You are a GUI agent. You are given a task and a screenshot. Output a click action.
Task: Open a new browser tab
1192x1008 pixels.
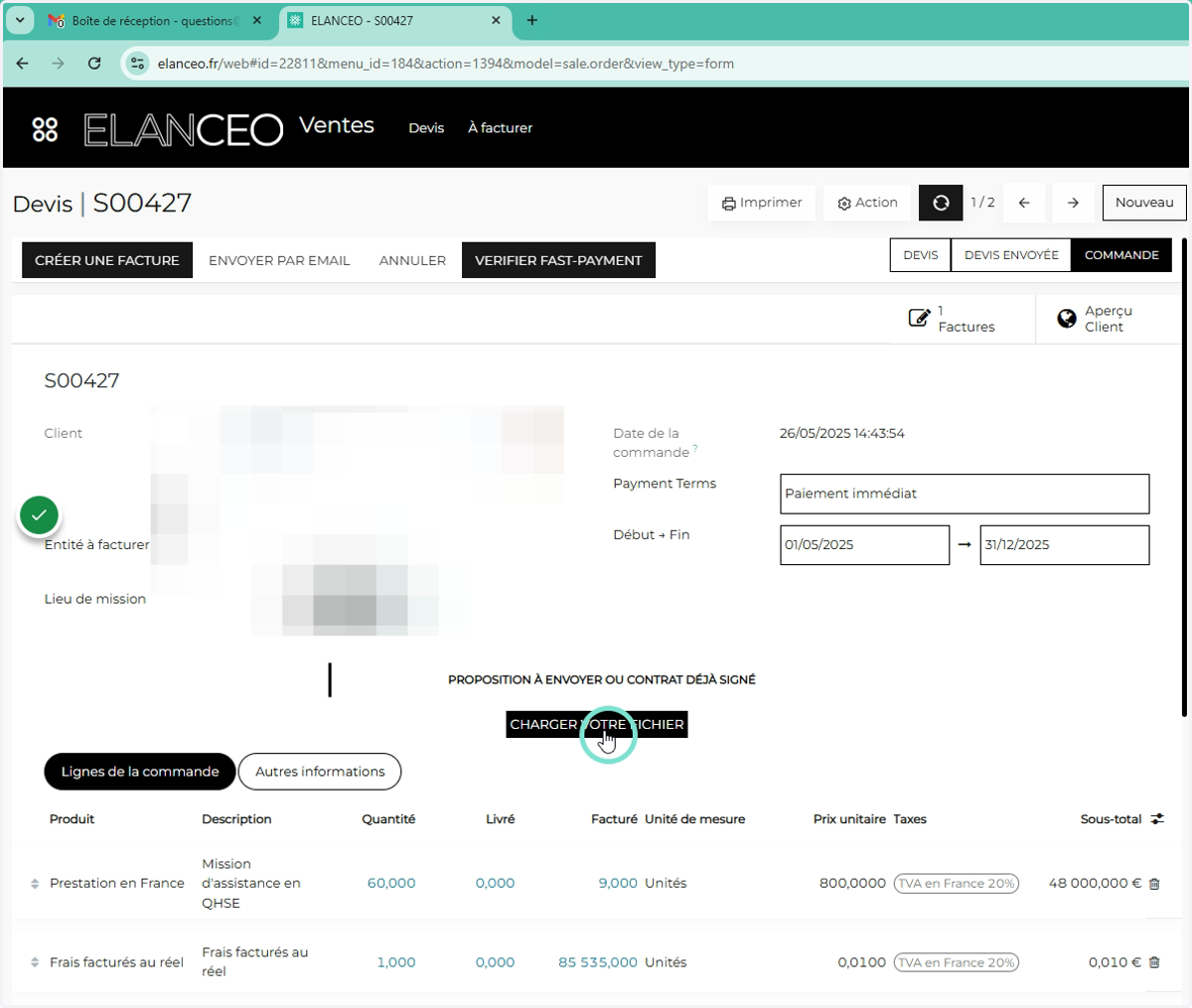tap(532, 20)
